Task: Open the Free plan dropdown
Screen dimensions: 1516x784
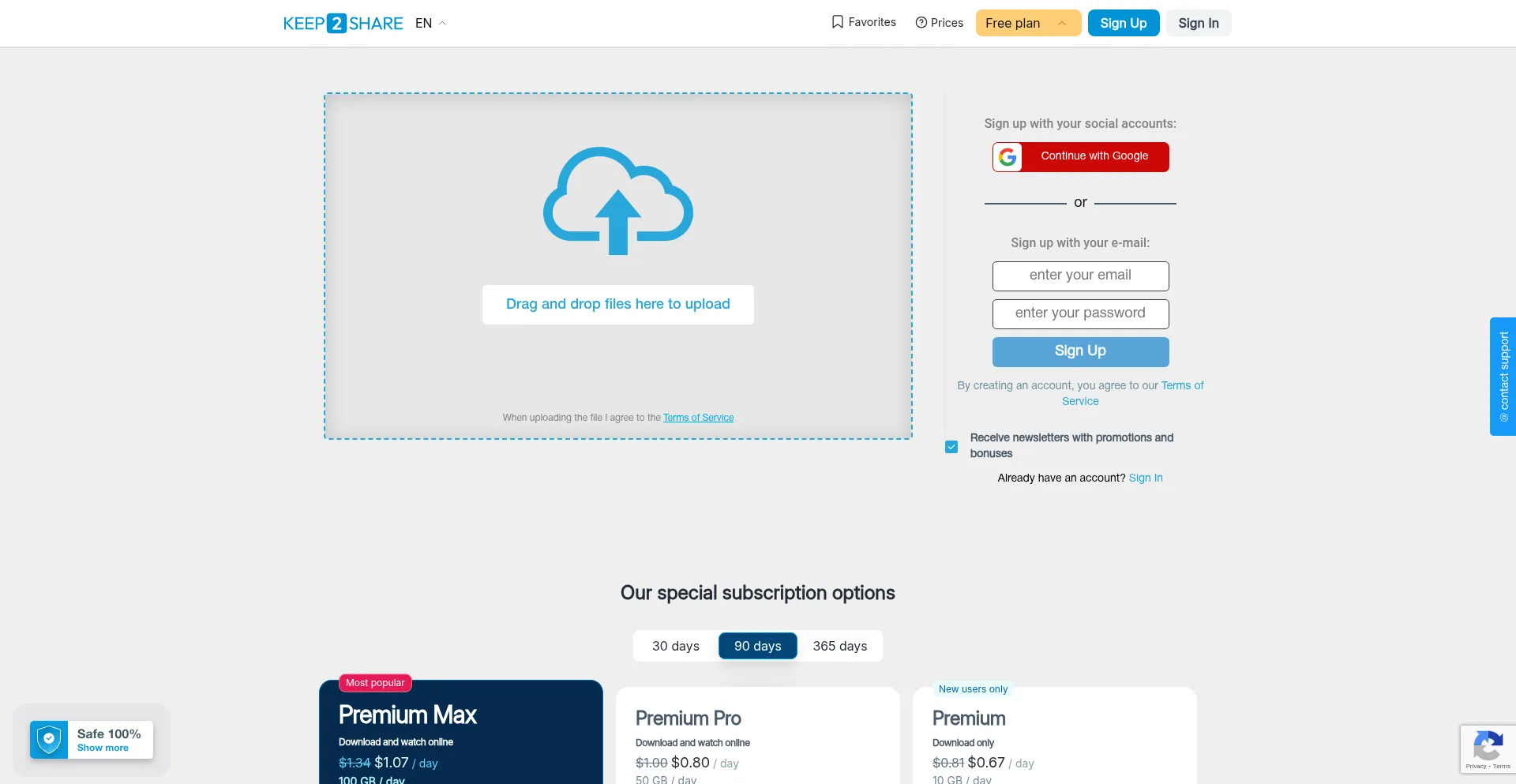Action: coord(1028,23)
